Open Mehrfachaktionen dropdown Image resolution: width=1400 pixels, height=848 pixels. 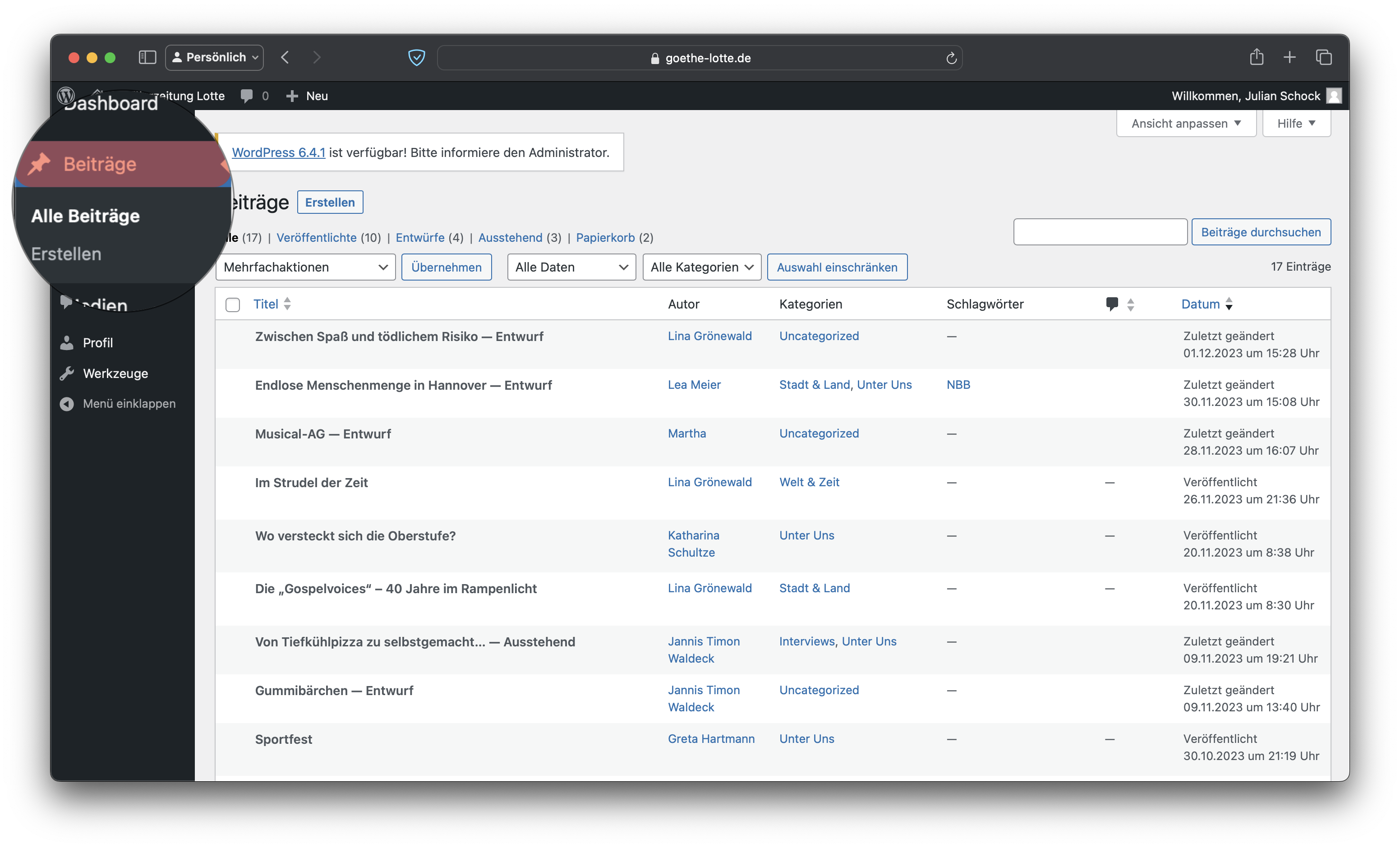305,267
